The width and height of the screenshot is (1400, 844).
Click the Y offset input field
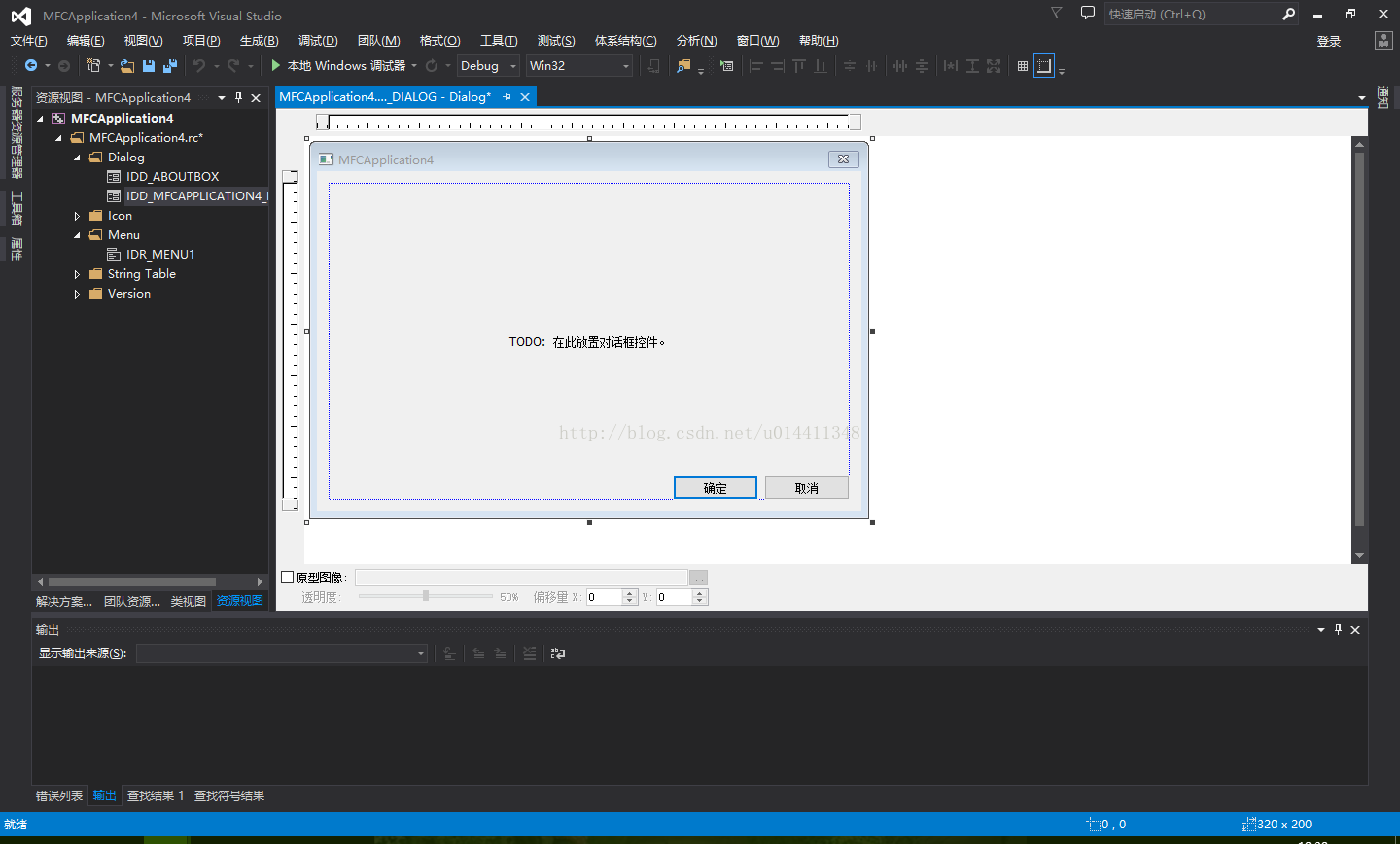[675, 597]
